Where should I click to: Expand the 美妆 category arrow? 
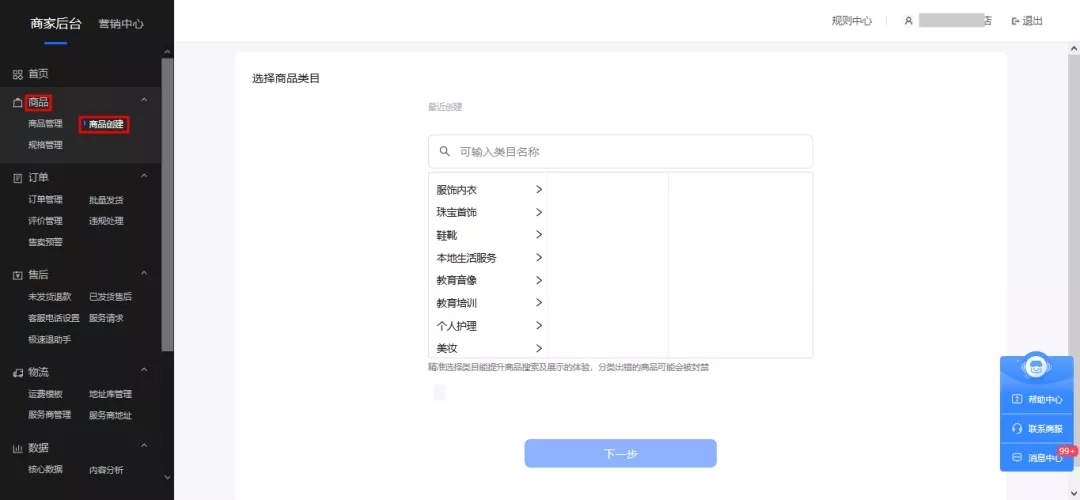pyautogui.click(x=539, y=348)
